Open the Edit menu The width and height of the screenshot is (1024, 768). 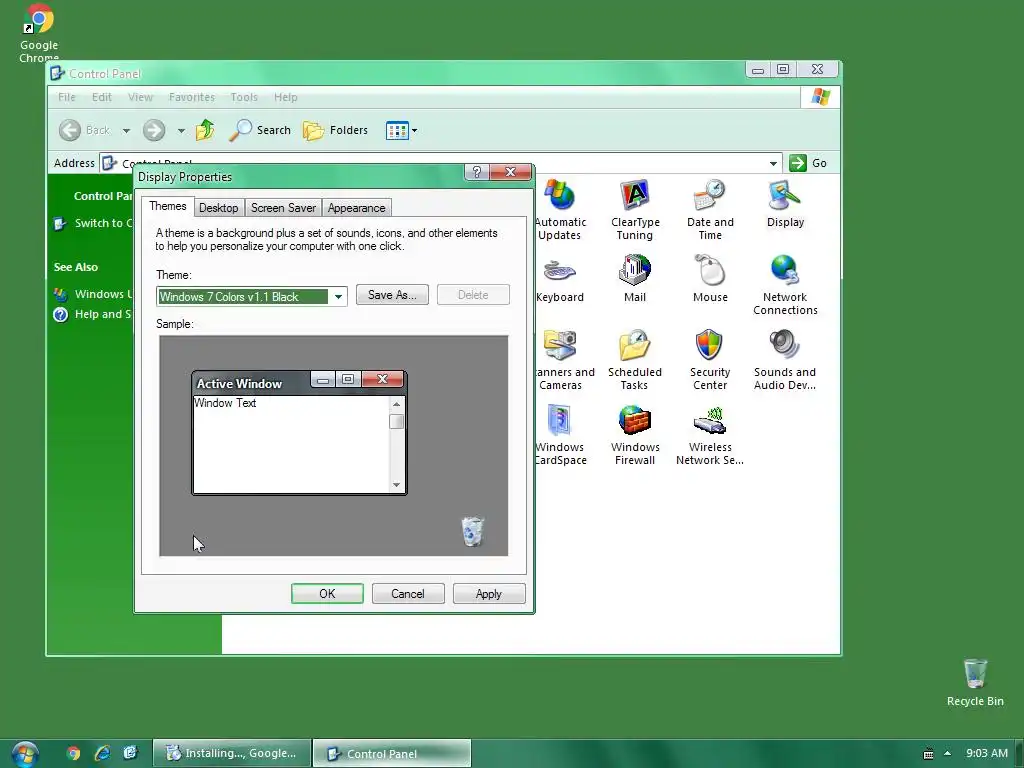click(101, 97)
